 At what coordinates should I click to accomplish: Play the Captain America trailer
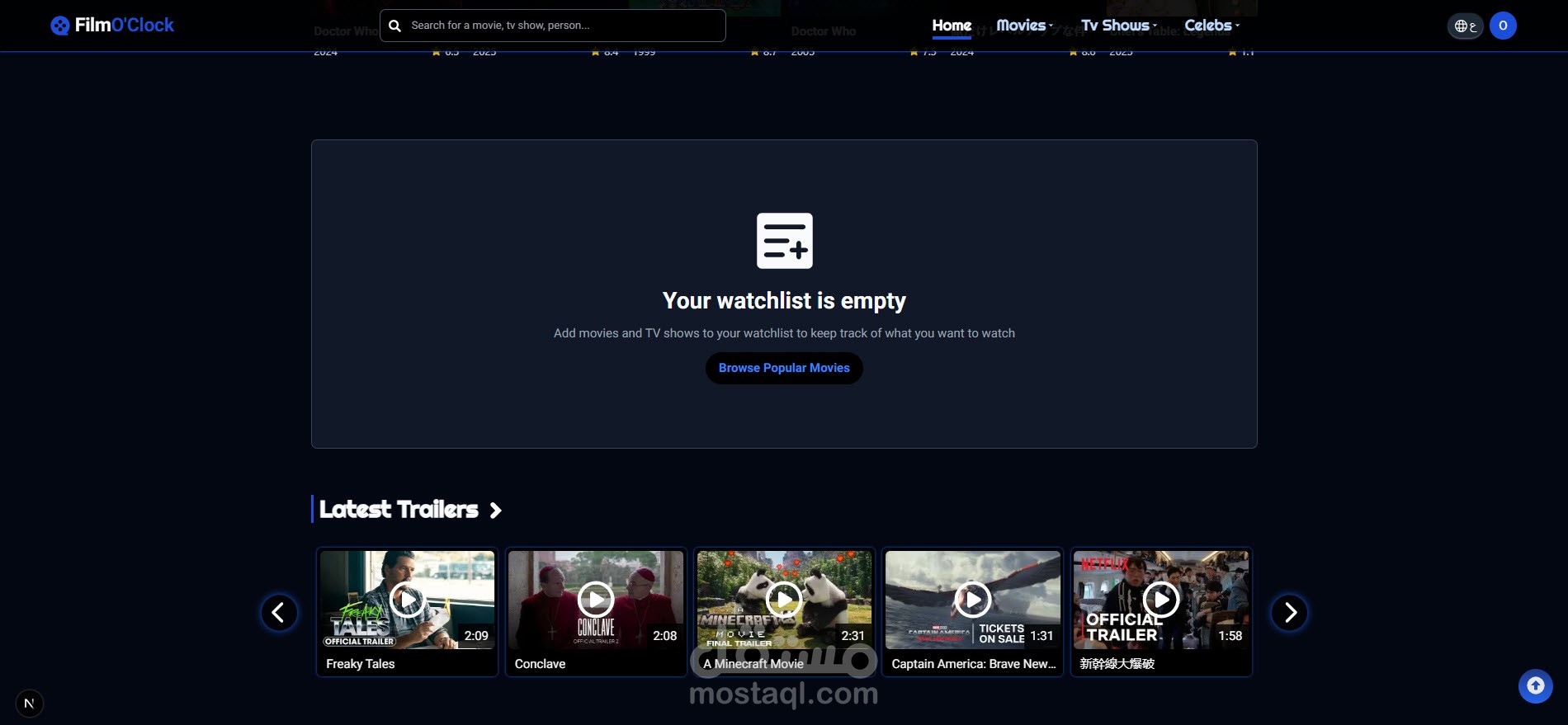pos(973,600)
